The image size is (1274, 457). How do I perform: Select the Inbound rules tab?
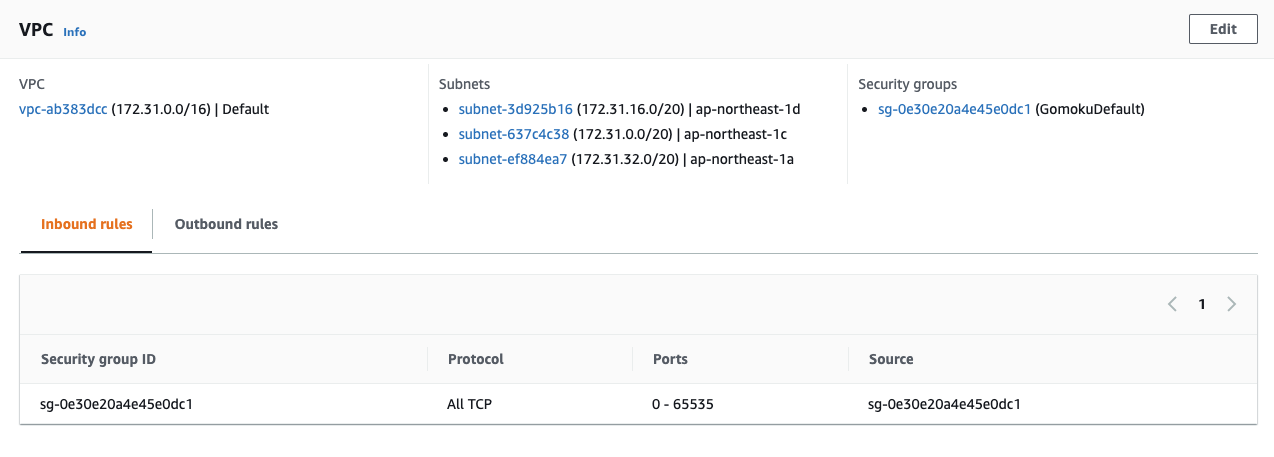pyautogui.click(x=86, y=224)
